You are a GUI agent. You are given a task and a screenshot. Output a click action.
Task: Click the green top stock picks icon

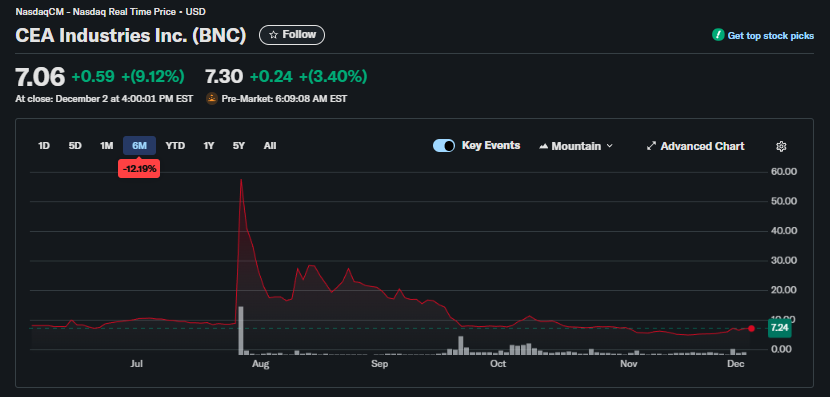(x=718, y=35)
